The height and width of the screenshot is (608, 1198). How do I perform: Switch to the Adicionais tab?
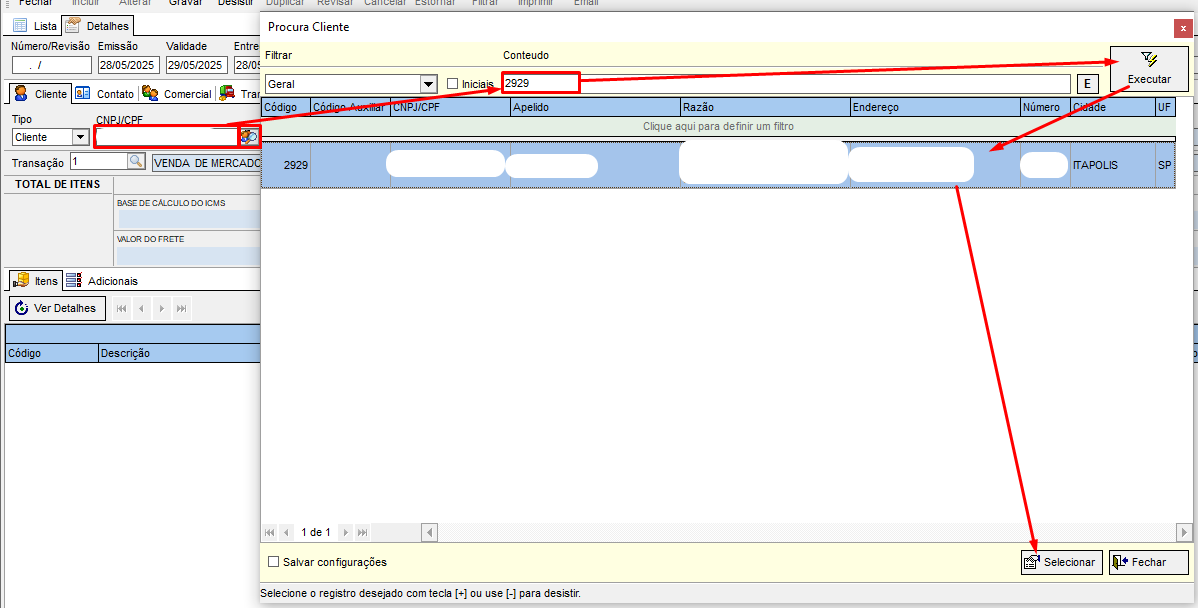[102, 281]
